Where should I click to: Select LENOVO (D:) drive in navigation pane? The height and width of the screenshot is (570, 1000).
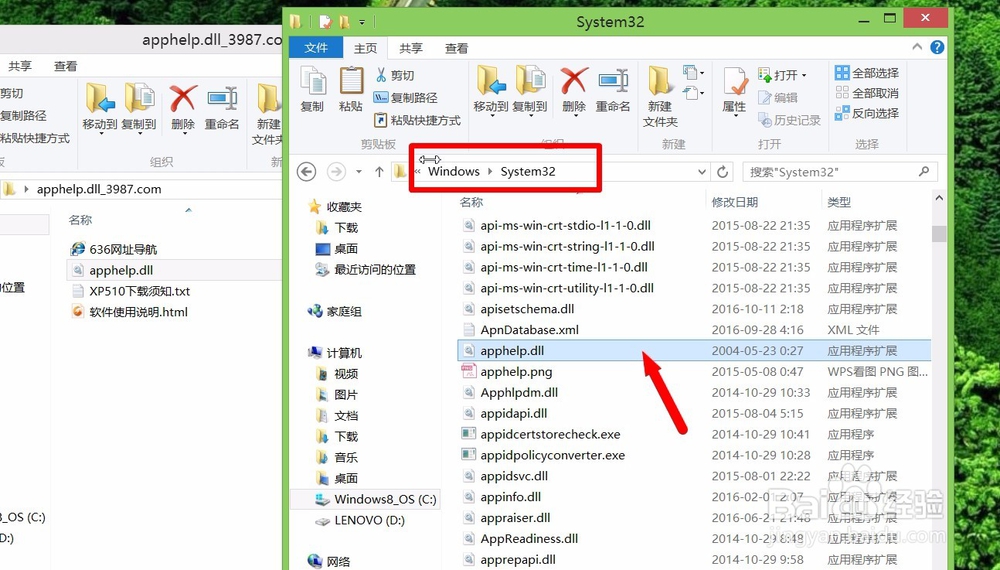tap(360, 520)
